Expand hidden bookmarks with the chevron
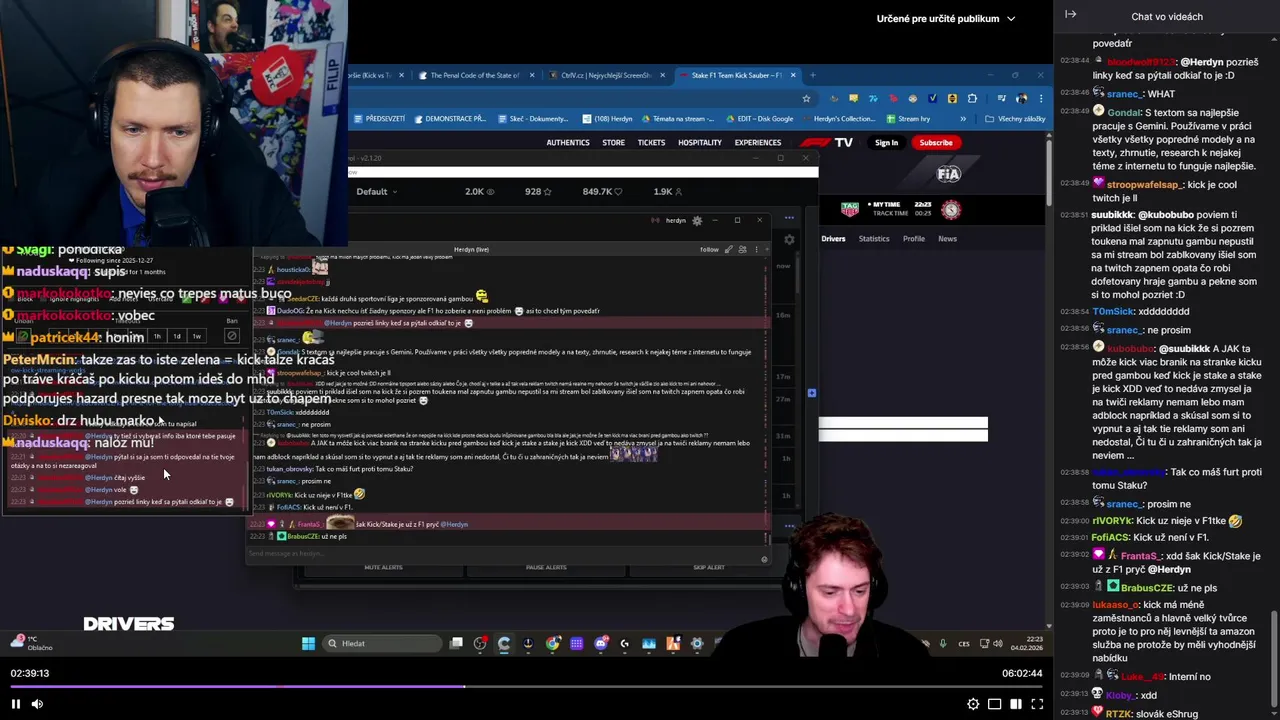The width and height of the screenshot is (1280, 720). click(x=963, y=119)
